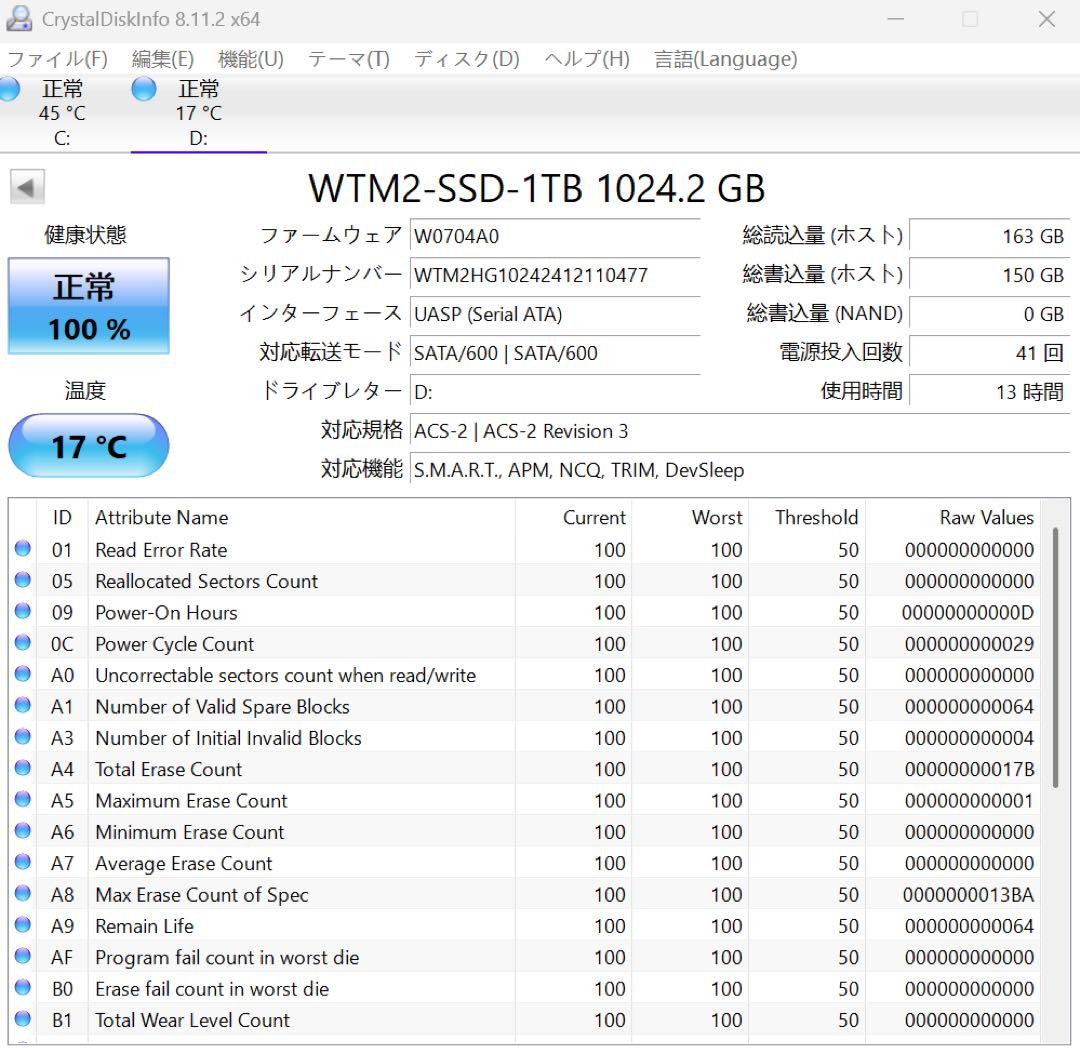Open the 機能(U) menu
The width and height of the screenshot is (1080, 1048).
[251, 59]
